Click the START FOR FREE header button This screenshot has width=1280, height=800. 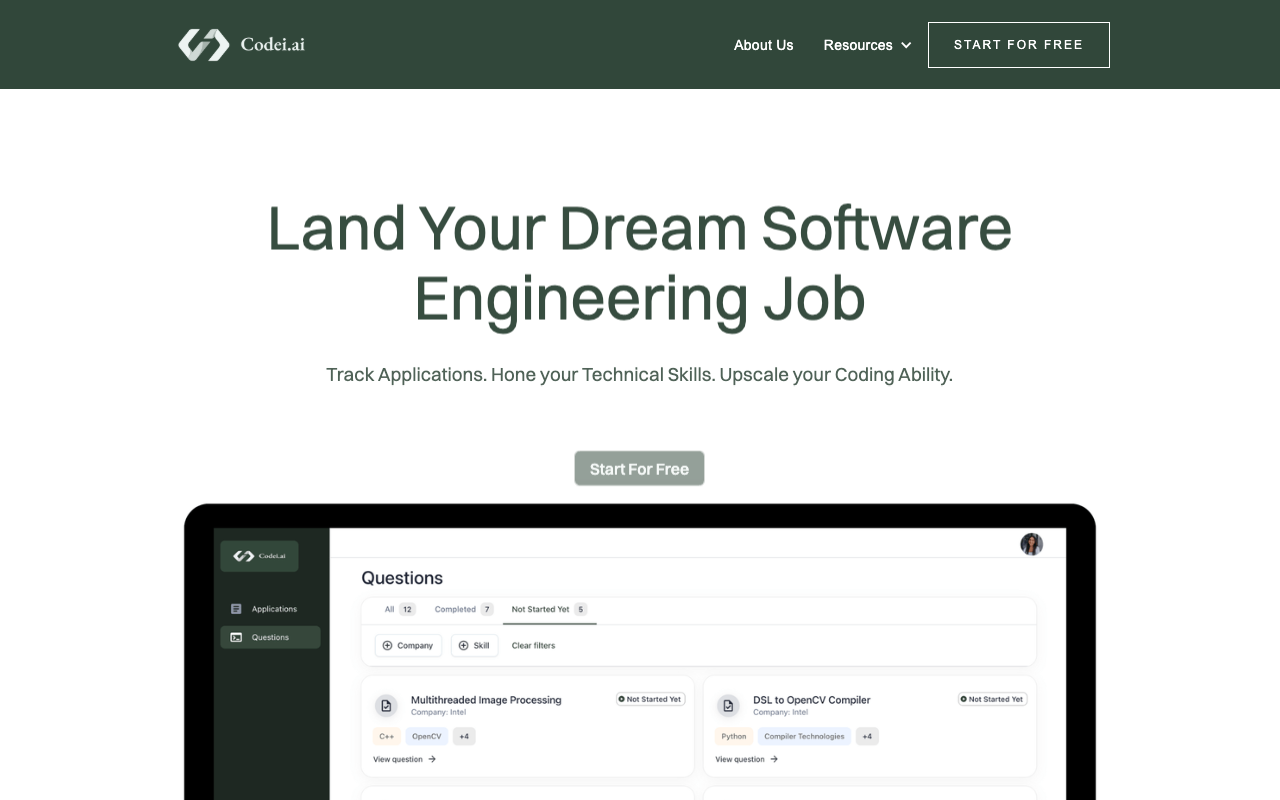click(1018, 45)
